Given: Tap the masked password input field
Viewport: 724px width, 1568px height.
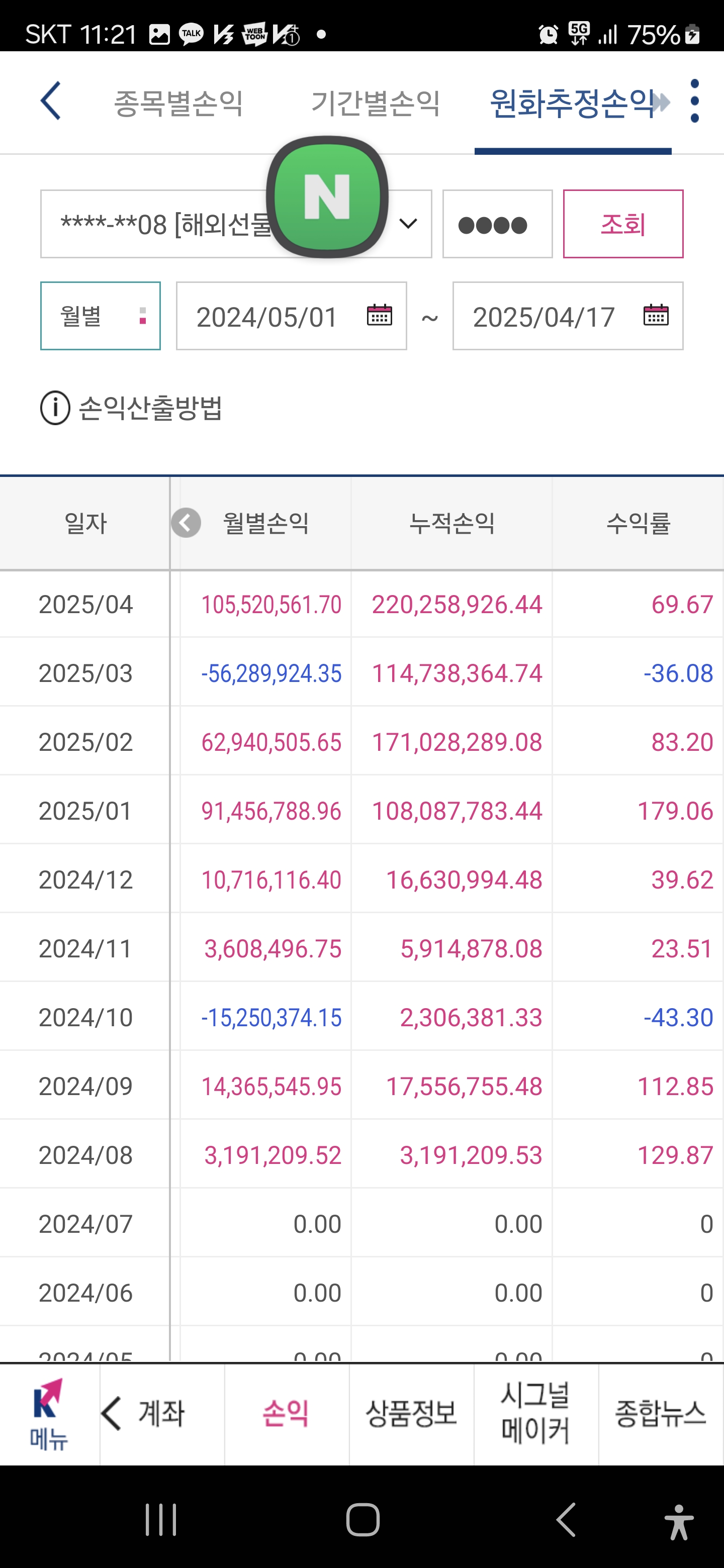Looking at the screenshot, I should [x=497, y=224].
